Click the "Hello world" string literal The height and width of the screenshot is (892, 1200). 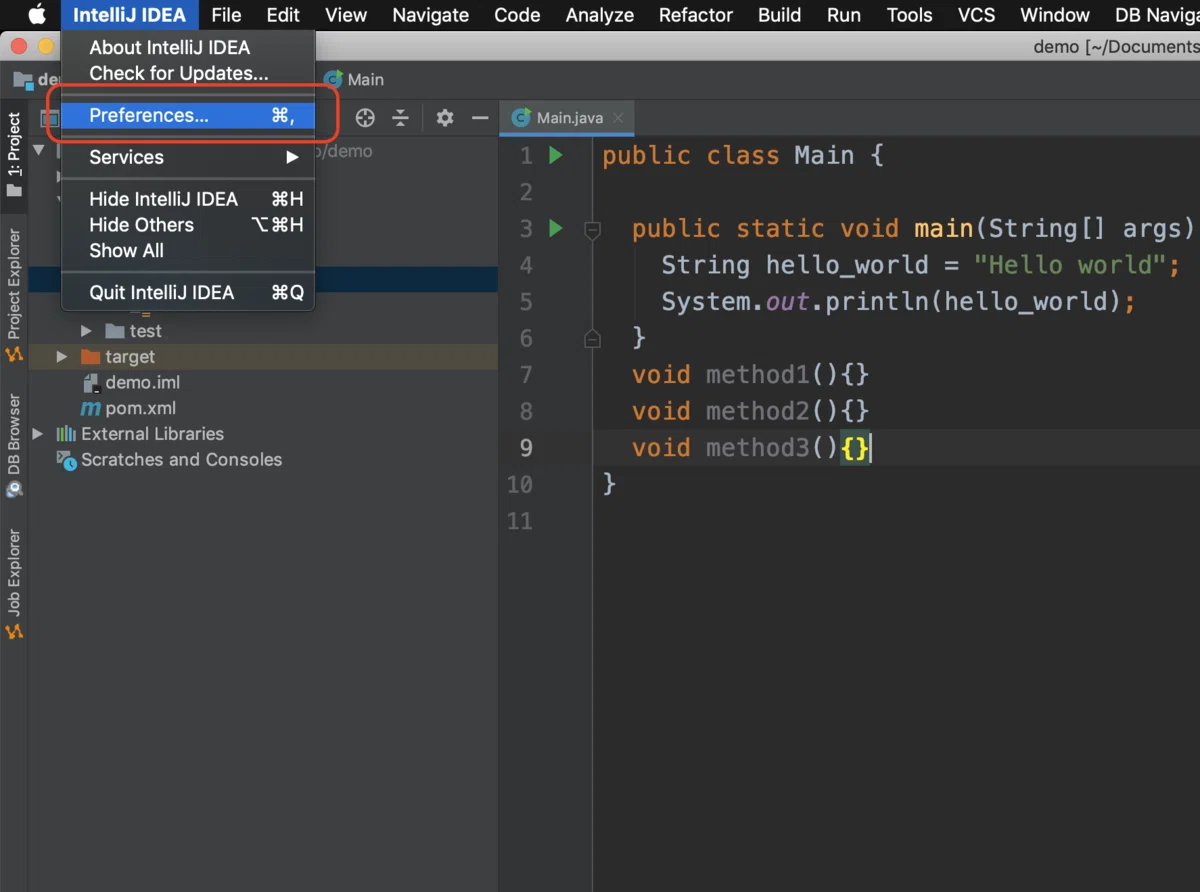1070,265
